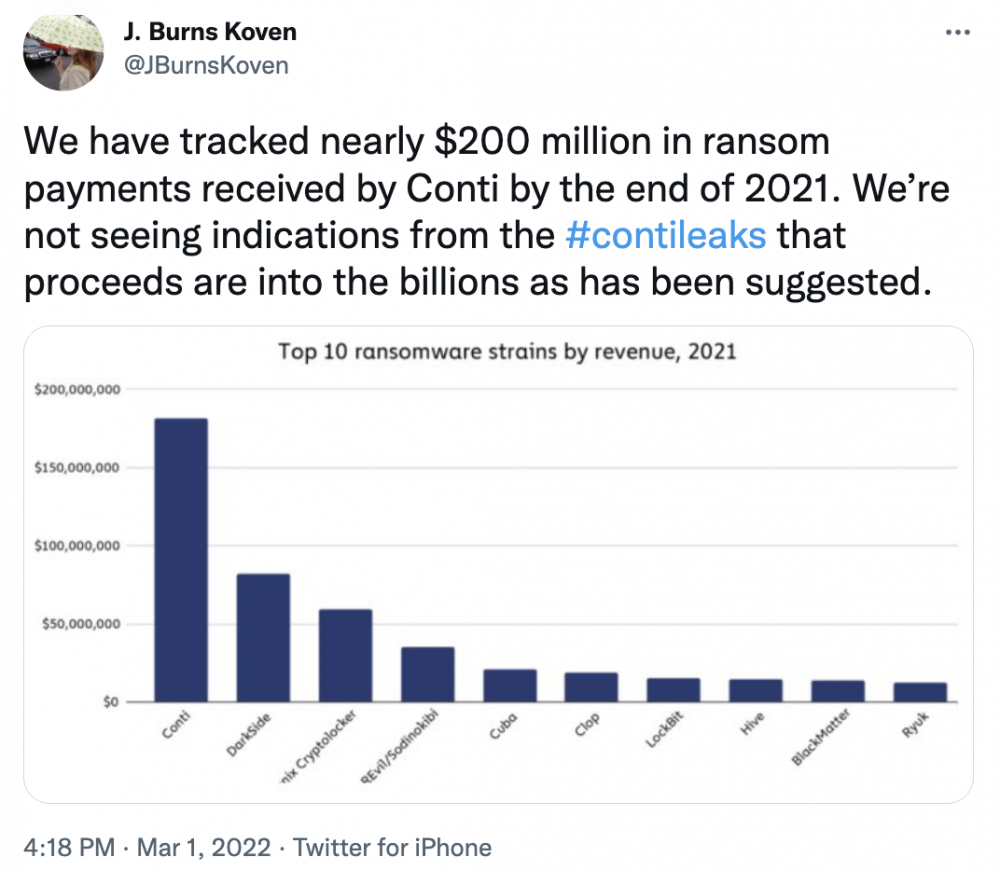Select the Cuba bar in chart
The width and height of the screenshot is (1000, 871).
pos(510,685)
